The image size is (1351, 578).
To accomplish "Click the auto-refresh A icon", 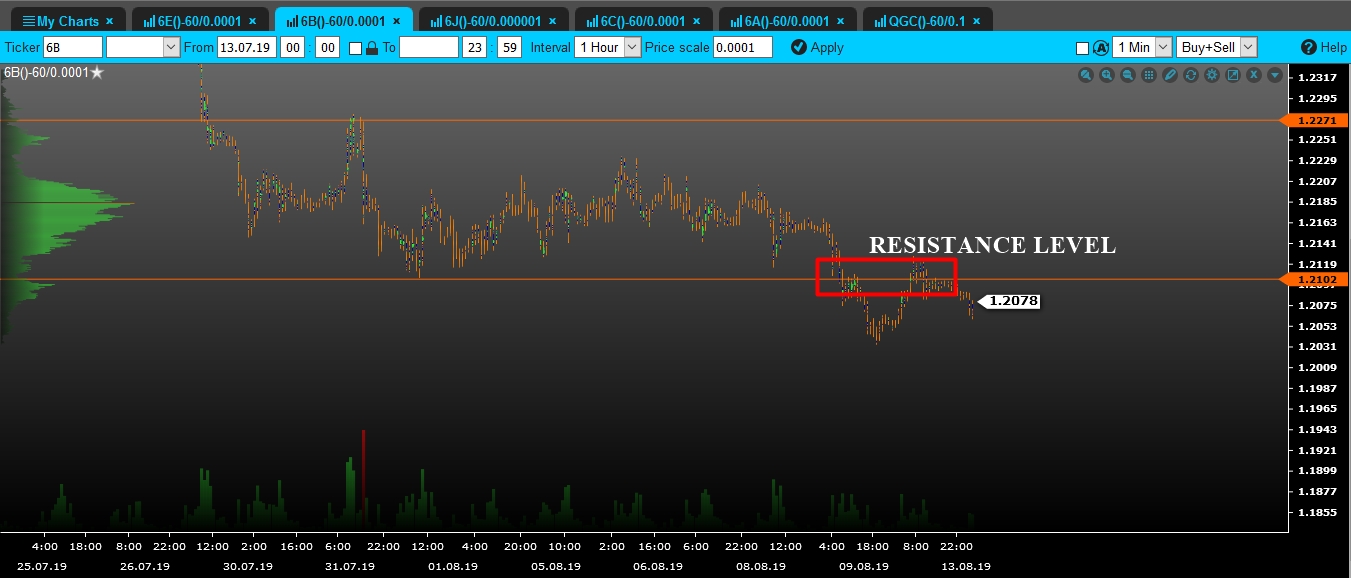I will click(x=1101, y=47).
